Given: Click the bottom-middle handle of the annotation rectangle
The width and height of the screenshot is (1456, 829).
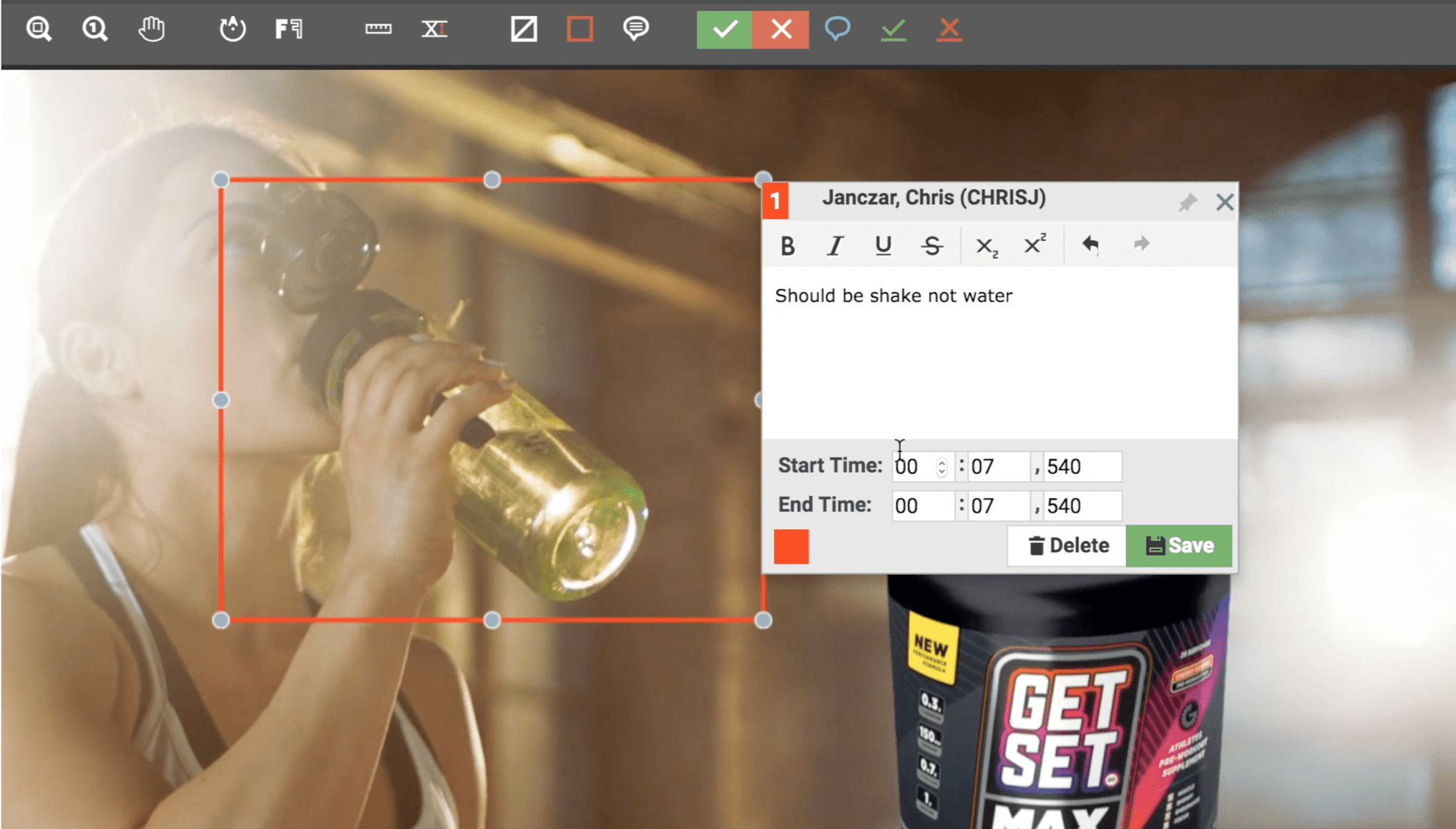Looking at the screenshot, I should click(492, 620).
